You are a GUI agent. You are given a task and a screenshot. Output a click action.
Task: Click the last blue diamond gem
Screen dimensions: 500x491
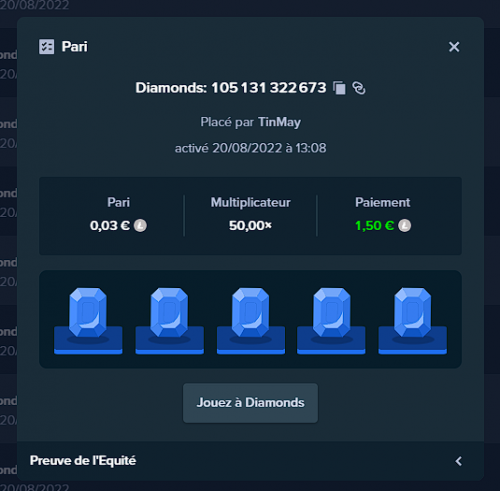pos(413,313)
